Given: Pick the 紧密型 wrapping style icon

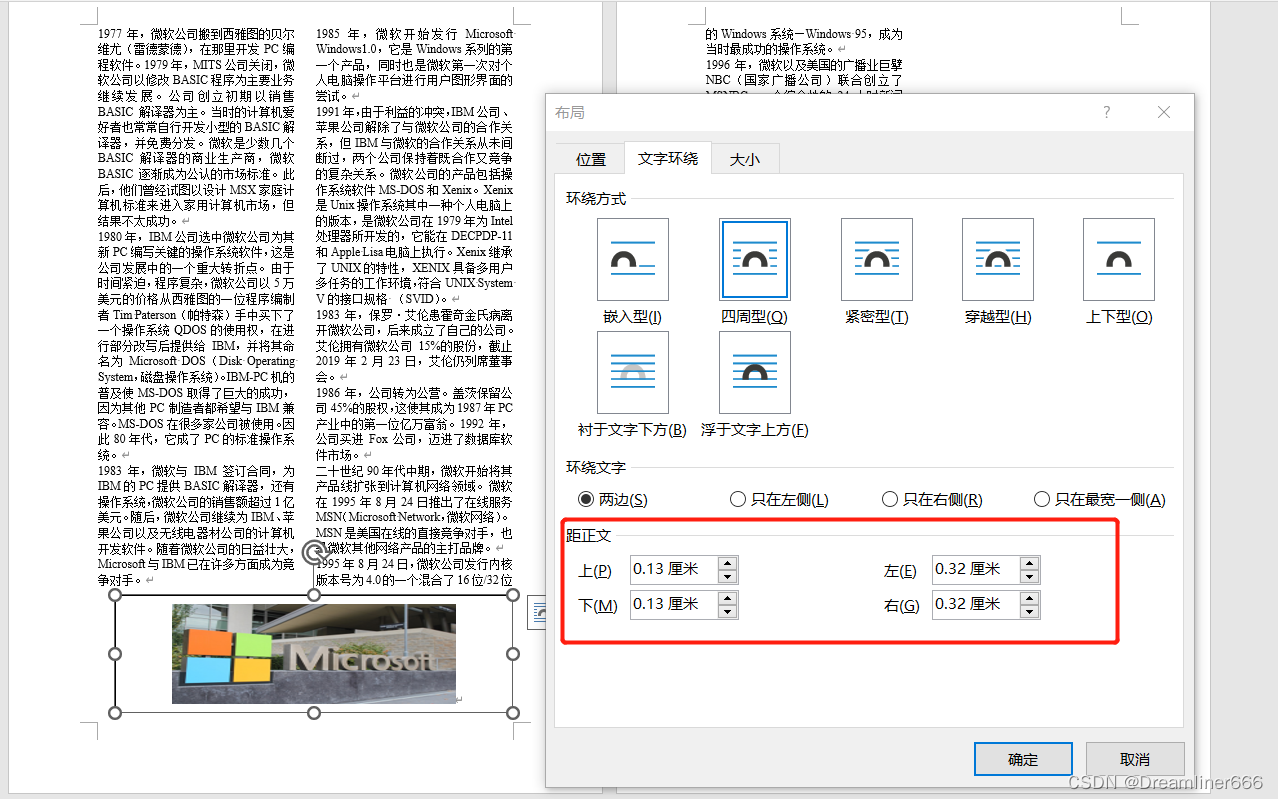Looking at the screenshot, I should (877, 260).
